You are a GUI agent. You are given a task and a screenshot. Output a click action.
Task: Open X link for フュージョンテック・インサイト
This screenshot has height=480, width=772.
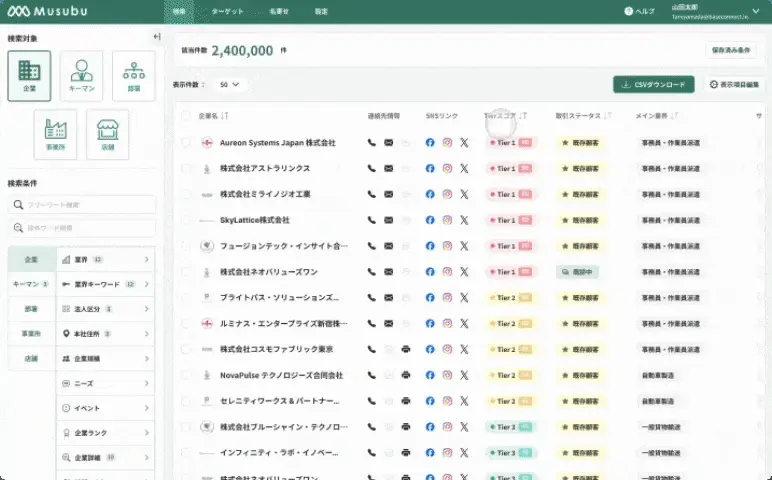pyautogui.click(x=464, y=246)
